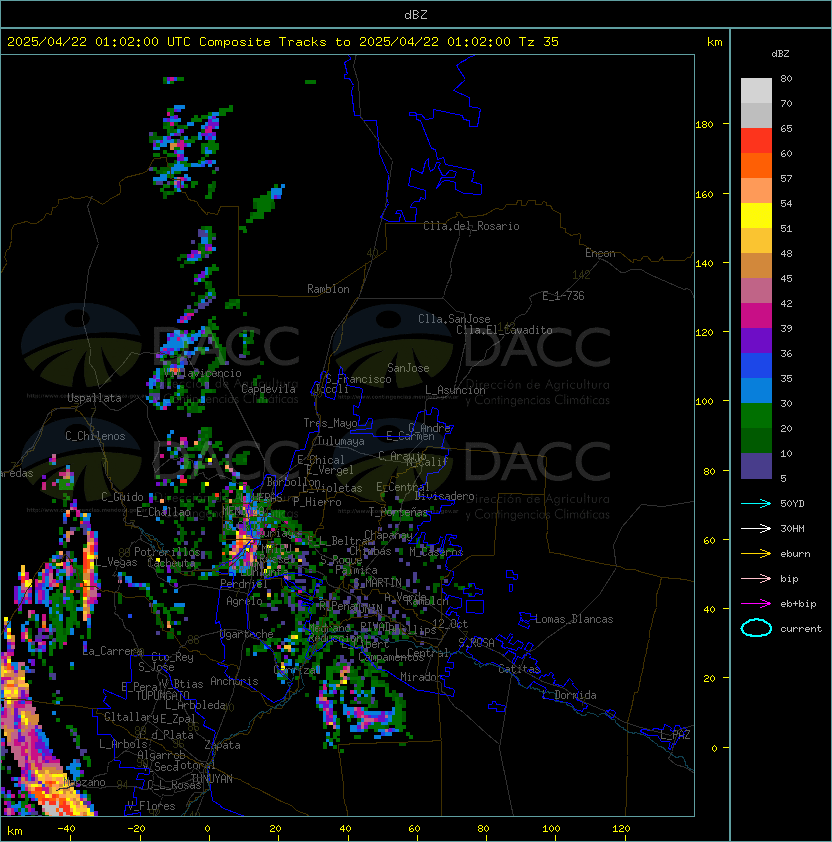Click the 'Uspallata' map label
Screen dimensions: 832x842
(x=94, y=398)
